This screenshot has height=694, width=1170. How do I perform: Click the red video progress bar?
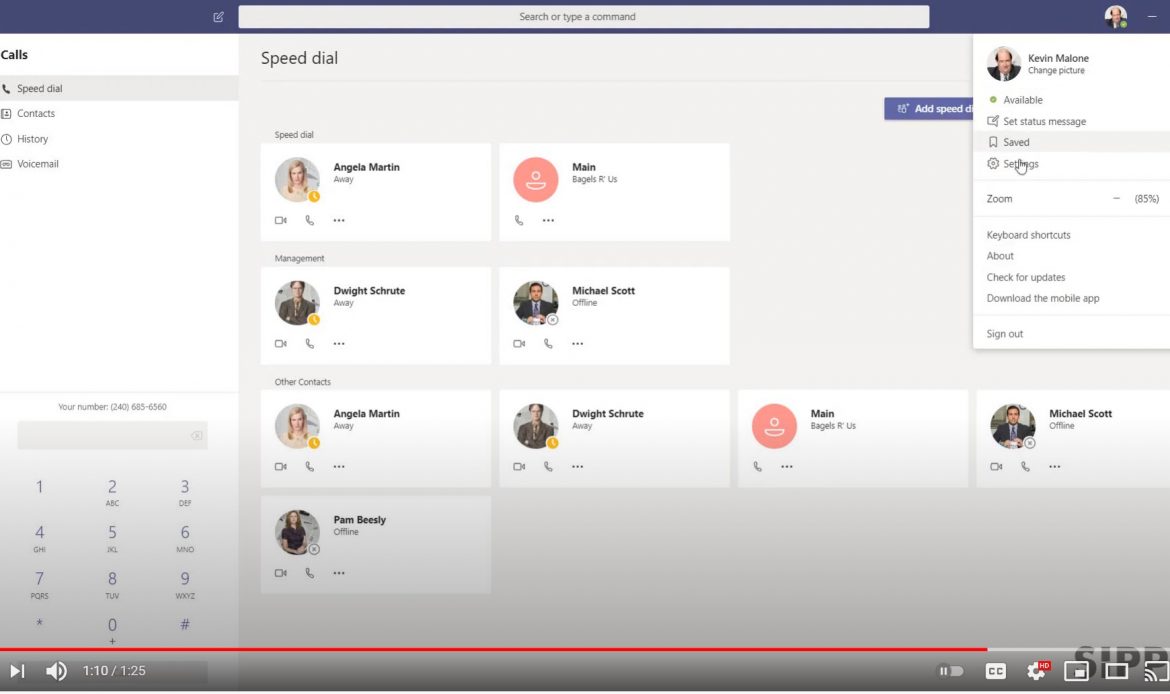(500, 649)
